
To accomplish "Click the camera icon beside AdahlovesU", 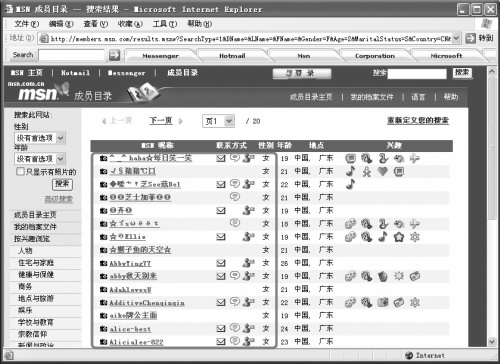I will [104, 290].
